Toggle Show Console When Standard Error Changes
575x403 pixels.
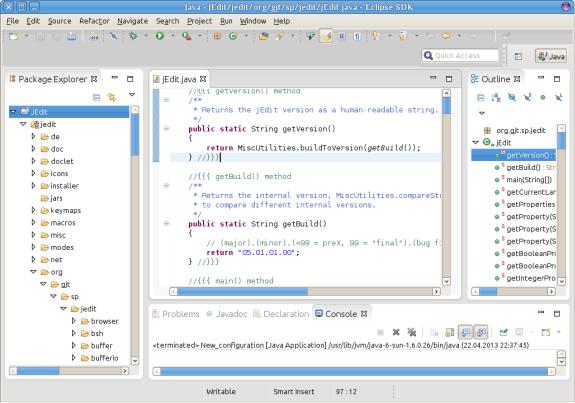[481, 332]
